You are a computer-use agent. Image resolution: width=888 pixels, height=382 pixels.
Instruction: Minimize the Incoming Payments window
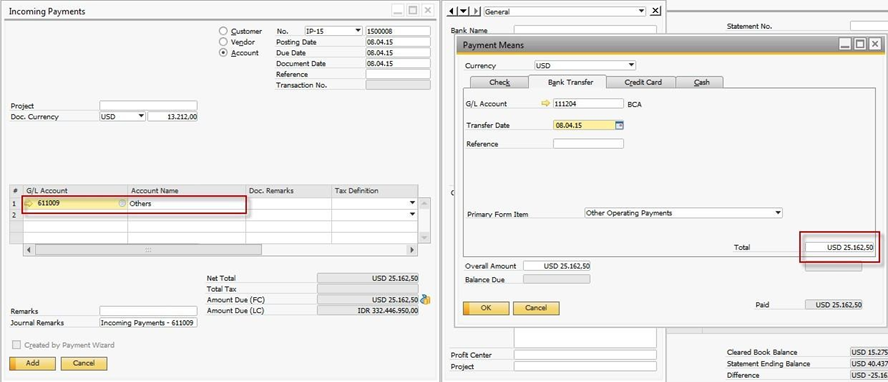[x=399, y=10]
